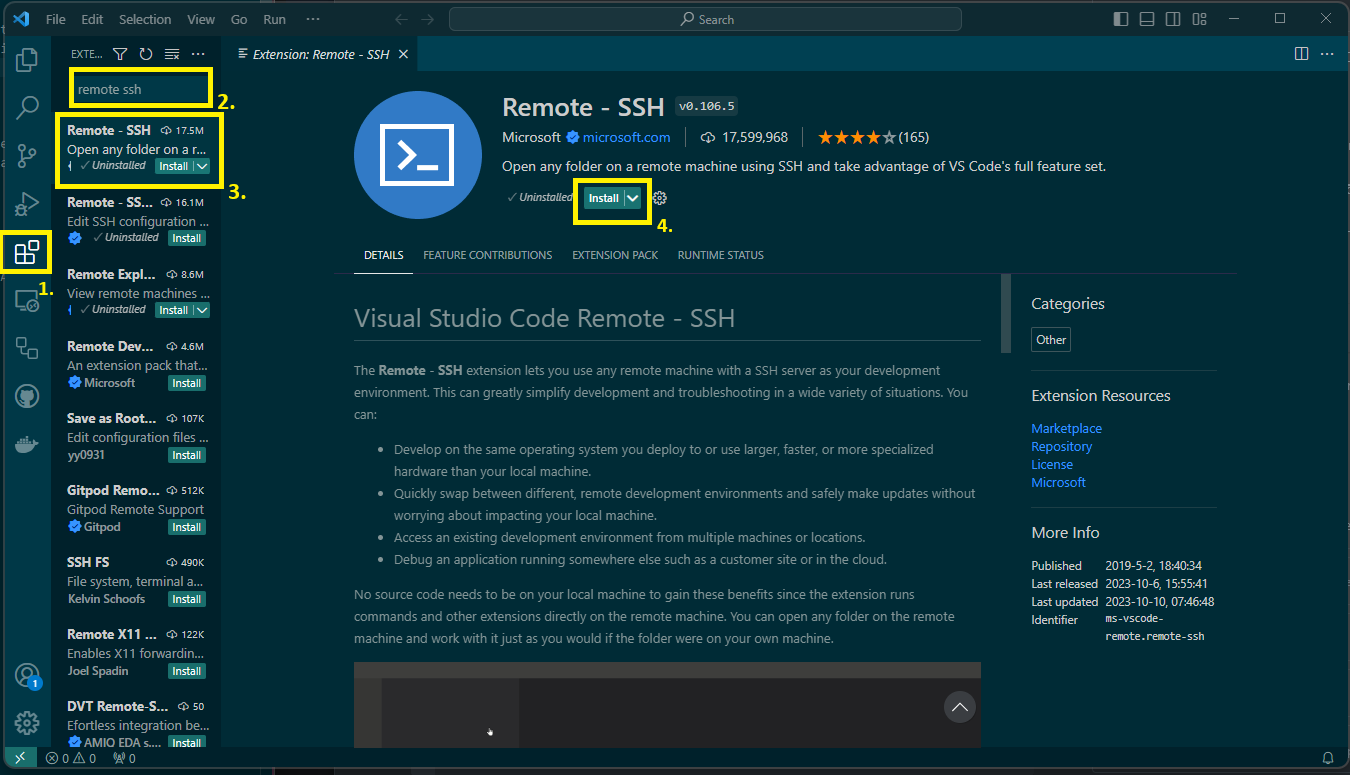Open the Remote Explorer view
The height and width of the screenshot is (775, 1350).
coord(26,299)
